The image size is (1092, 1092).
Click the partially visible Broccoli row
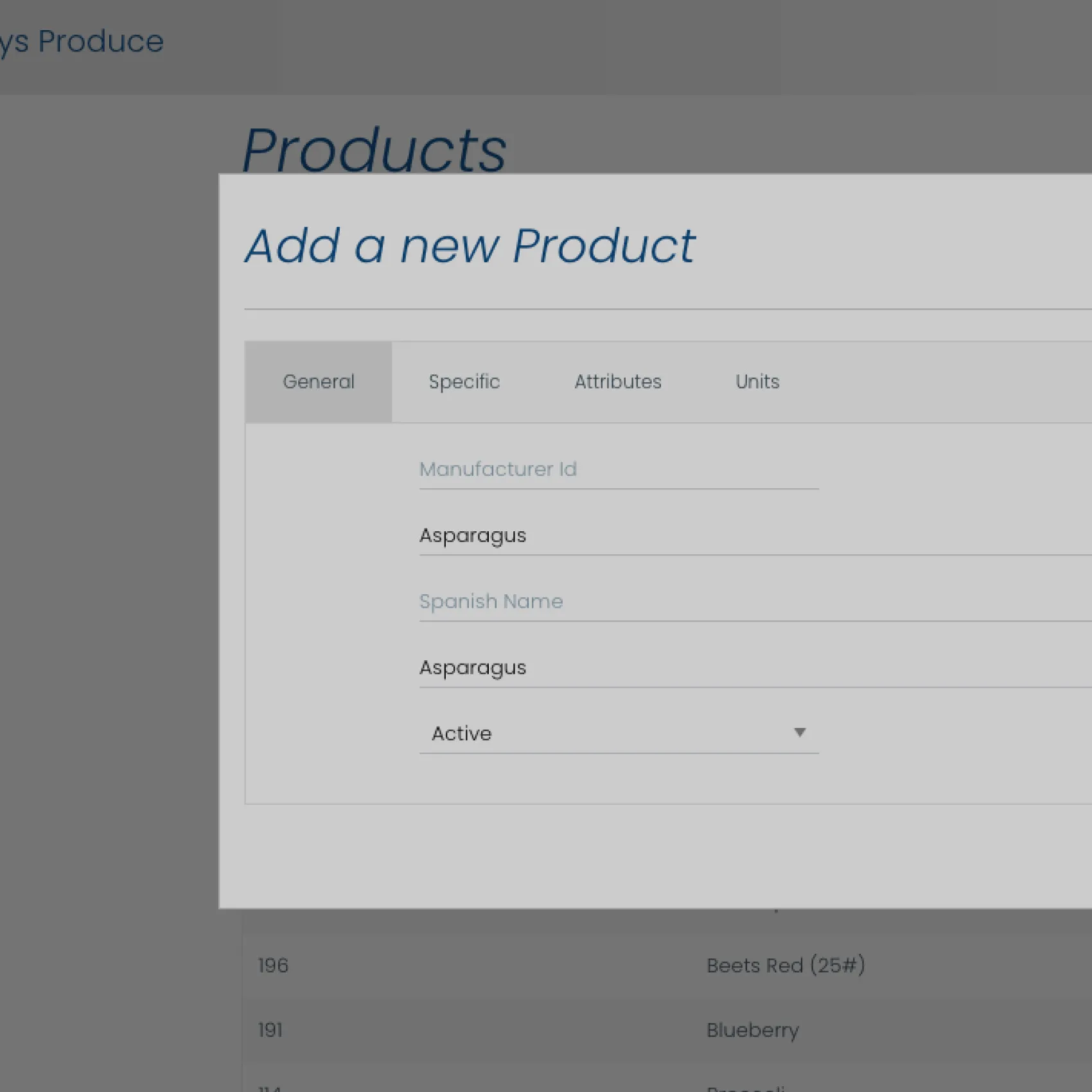pyautogui.click(x=745, y=1087)
